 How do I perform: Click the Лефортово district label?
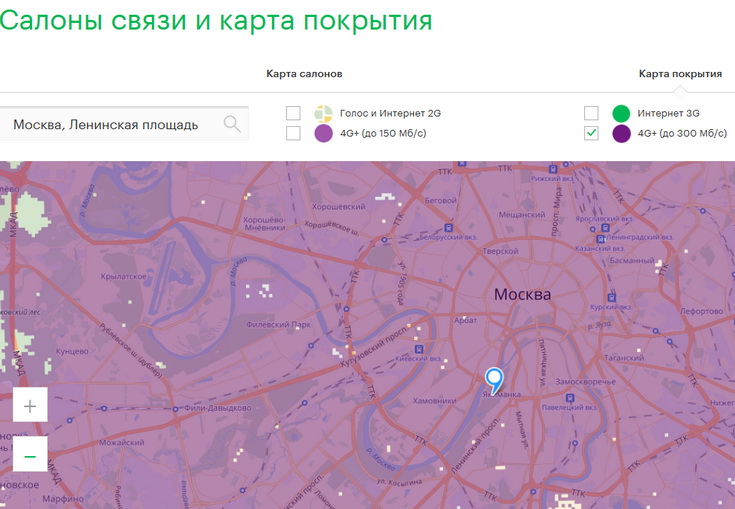[x=701, y=311]
